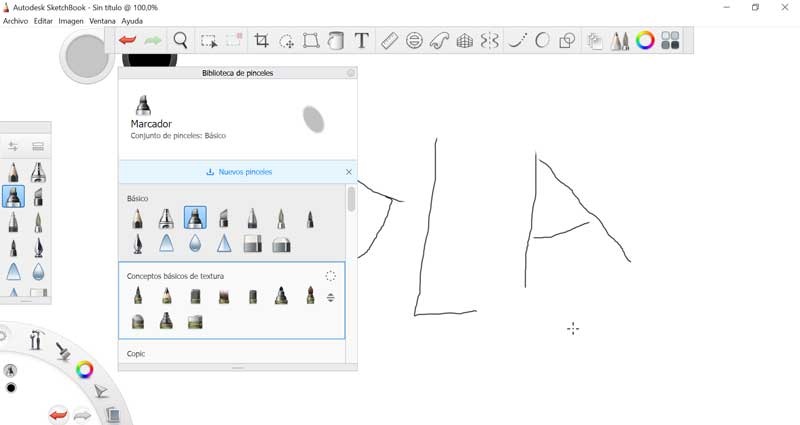Open the color wheel in the lagoon
Image resolution: width=800 pixels, height=425 pixels.
pyautogui.click(x=84, y=369)
